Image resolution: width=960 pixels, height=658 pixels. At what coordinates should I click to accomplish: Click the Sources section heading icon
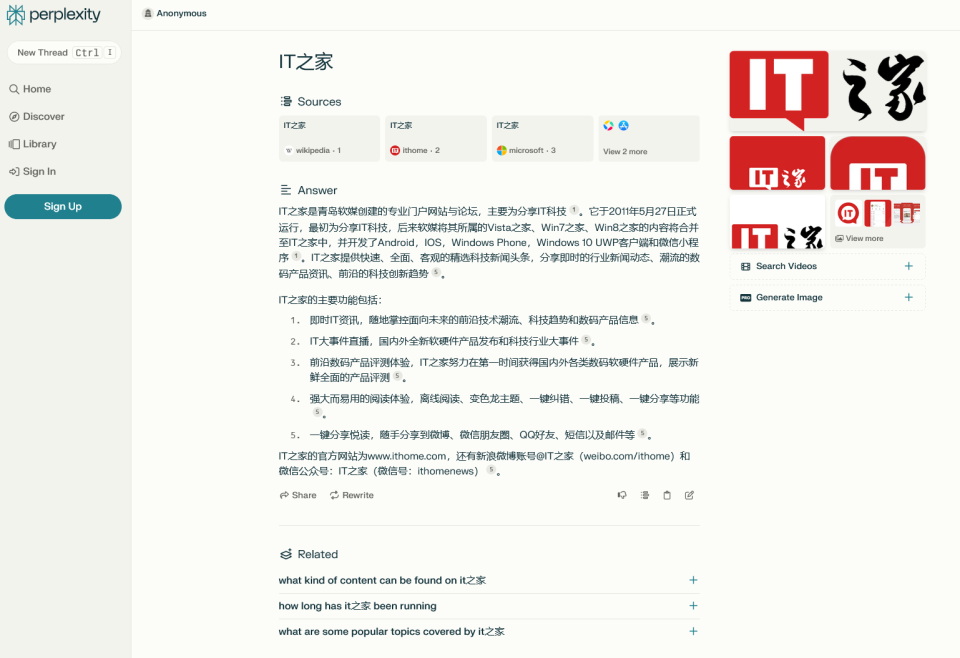tap(286, 101)
